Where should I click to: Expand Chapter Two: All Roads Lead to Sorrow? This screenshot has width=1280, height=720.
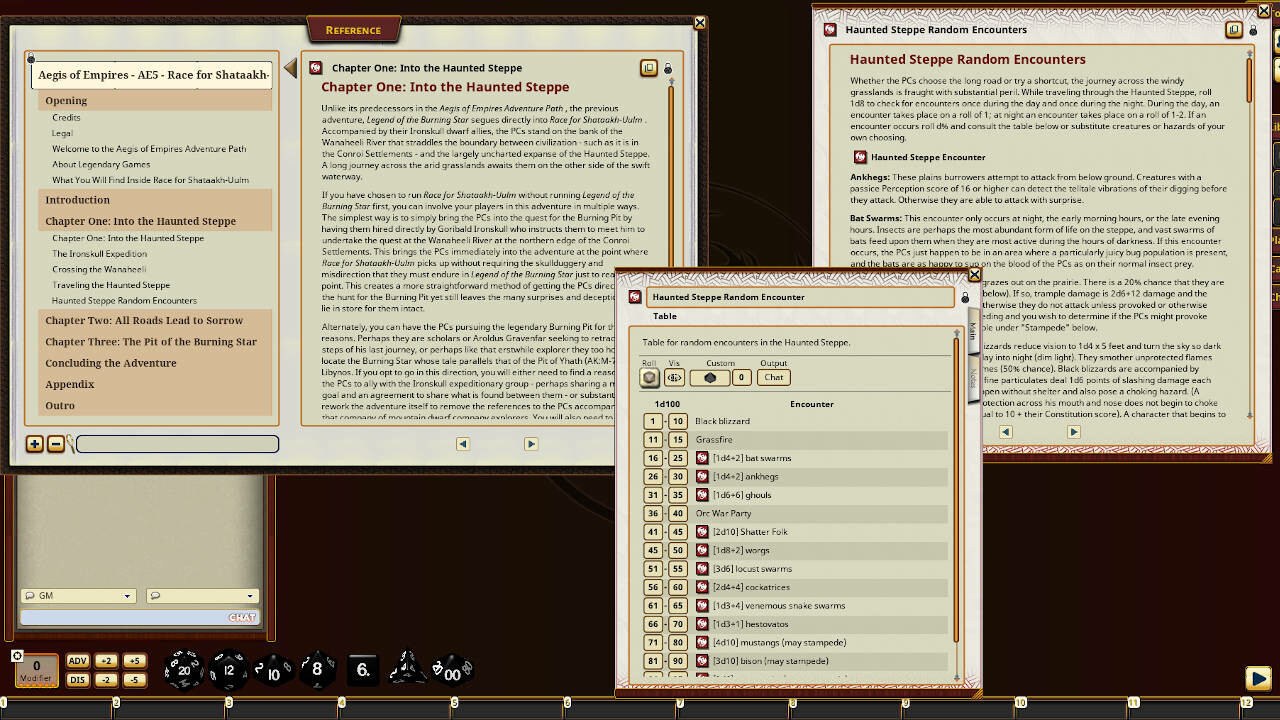click(x=144, y=321)
